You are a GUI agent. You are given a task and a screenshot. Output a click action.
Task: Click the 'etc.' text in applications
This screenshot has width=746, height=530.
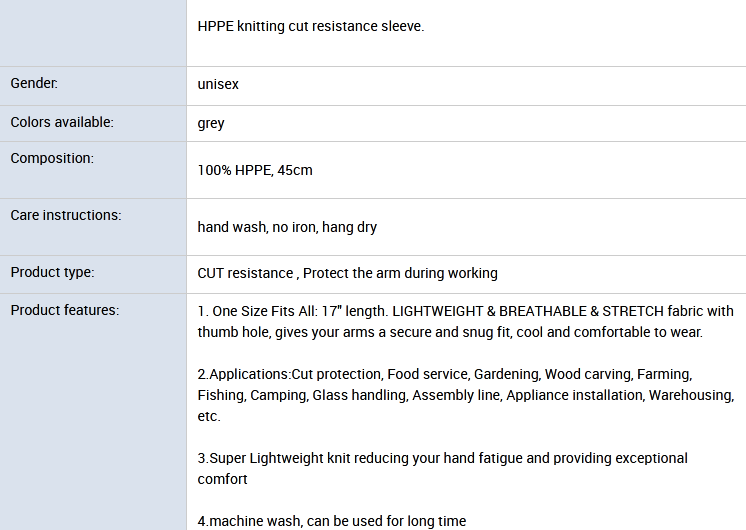click(x=209, y=416)
